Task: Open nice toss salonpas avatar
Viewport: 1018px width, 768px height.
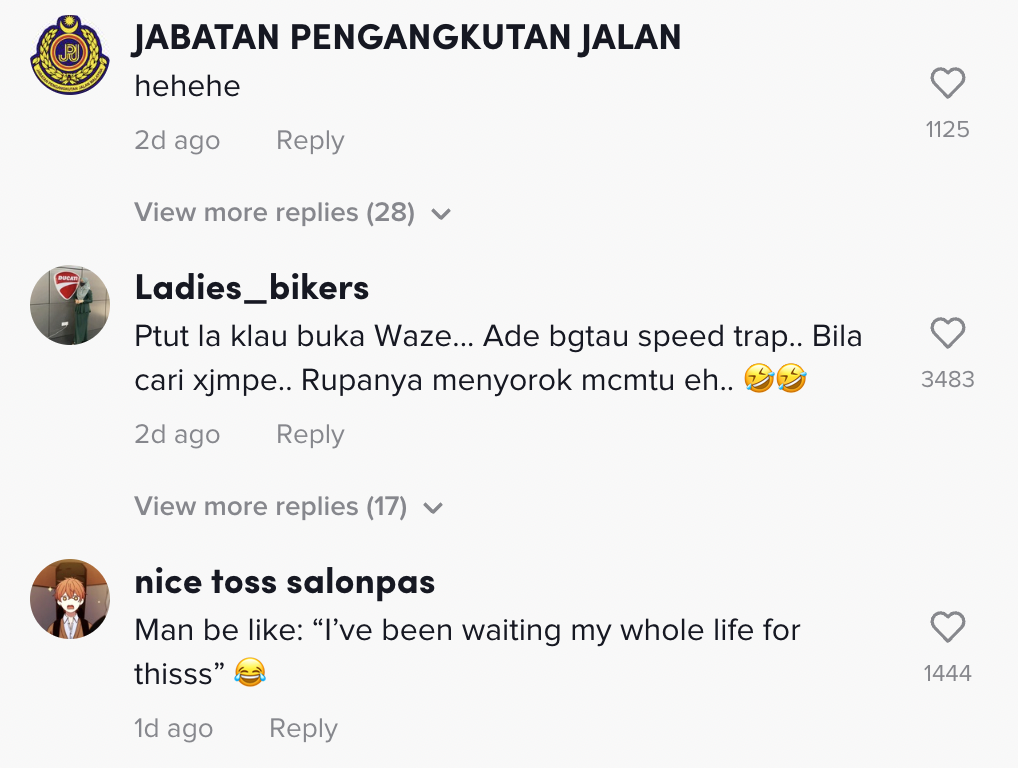Action: tap(70, 598)
